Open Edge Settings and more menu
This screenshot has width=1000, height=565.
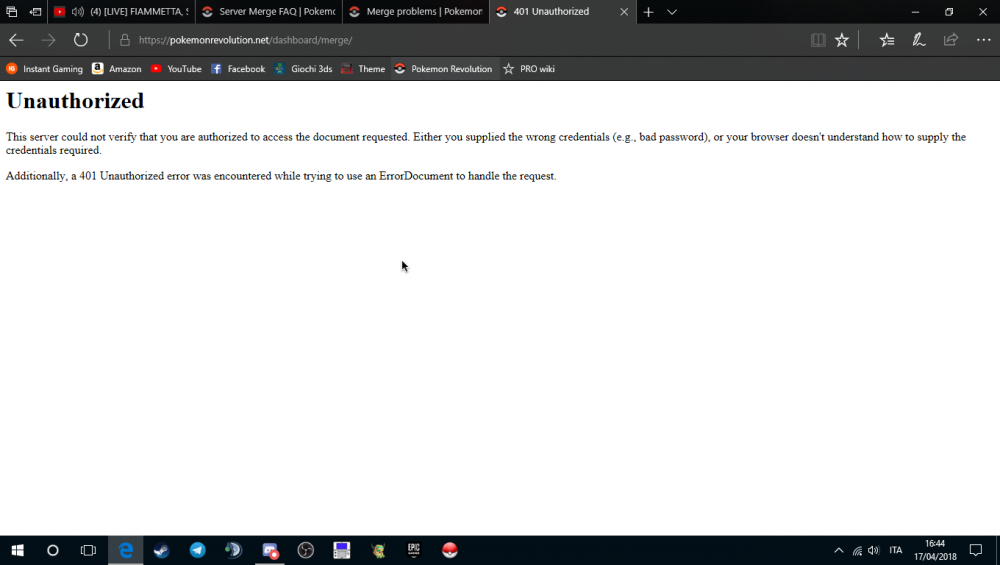click(x=983, y=40)
